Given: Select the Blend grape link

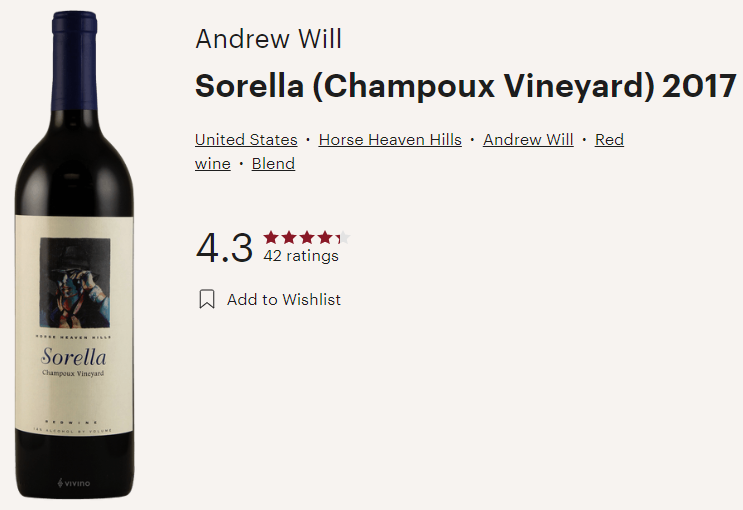Looking at the screenshot, I should pos(273,164).
